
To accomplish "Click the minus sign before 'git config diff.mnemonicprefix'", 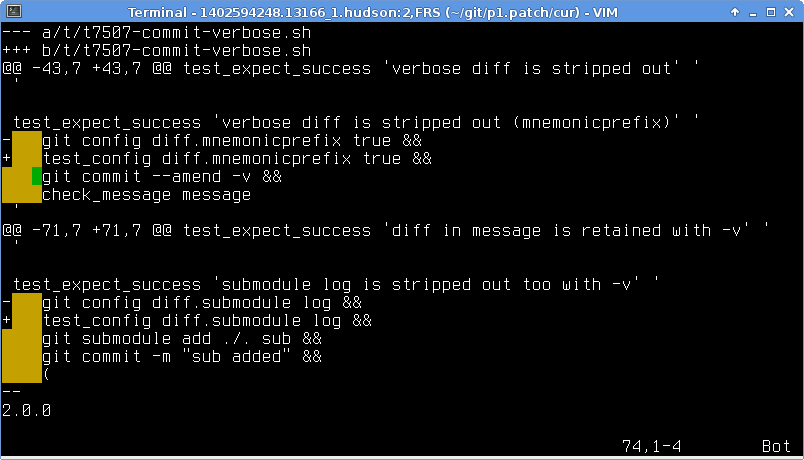I will pyautogui.click(x=7, y=141).
